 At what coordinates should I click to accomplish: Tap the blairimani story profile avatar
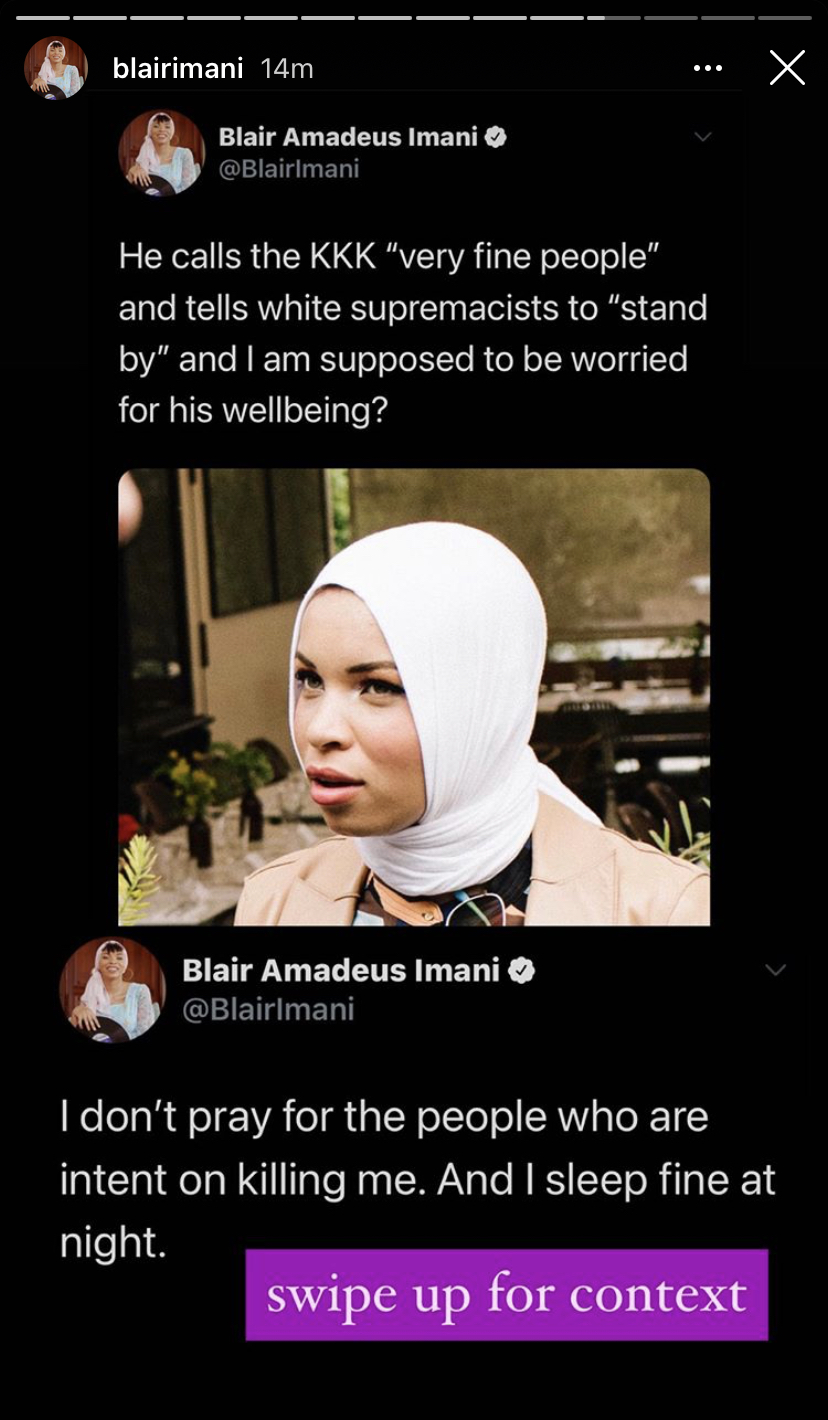pyautogui.click(x=56, y=68)
